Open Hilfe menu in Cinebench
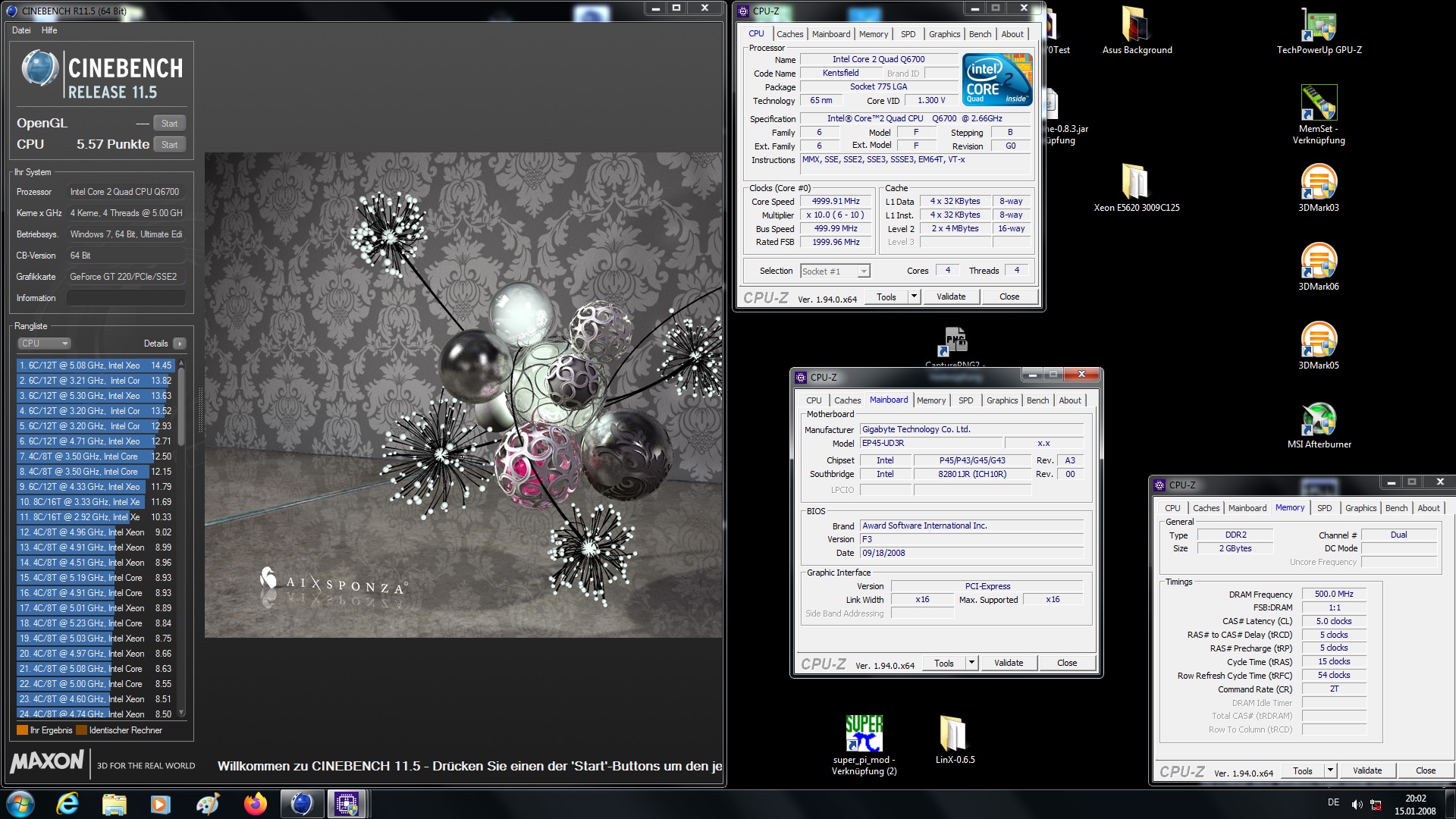1456x819 pixels. [49, 30]
